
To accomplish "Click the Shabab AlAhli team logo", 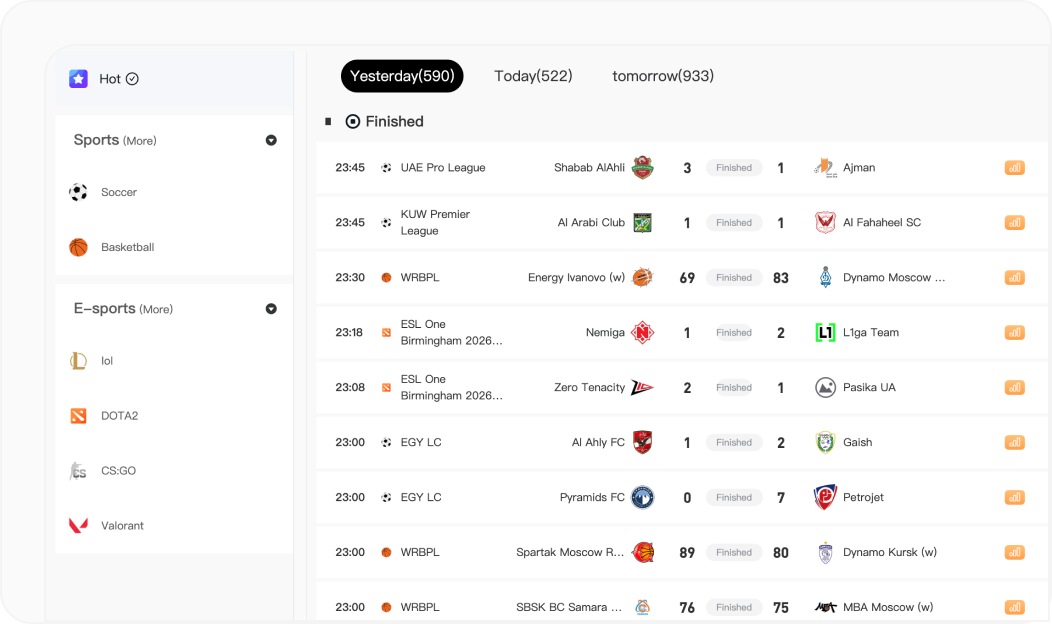I will tap(642, 168).
